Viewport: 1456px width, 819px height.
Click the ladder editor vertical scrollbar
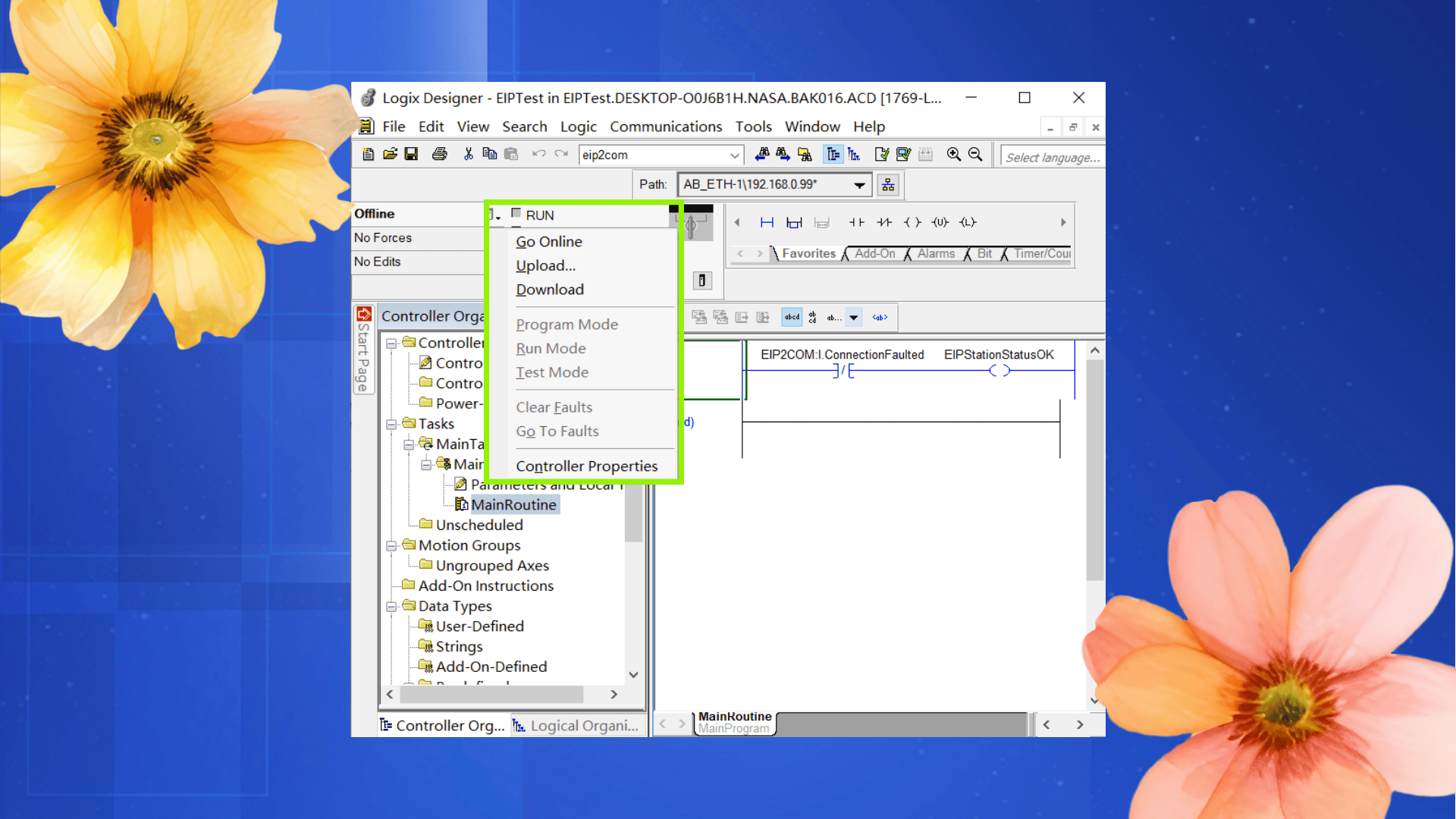pos(1094,470)
